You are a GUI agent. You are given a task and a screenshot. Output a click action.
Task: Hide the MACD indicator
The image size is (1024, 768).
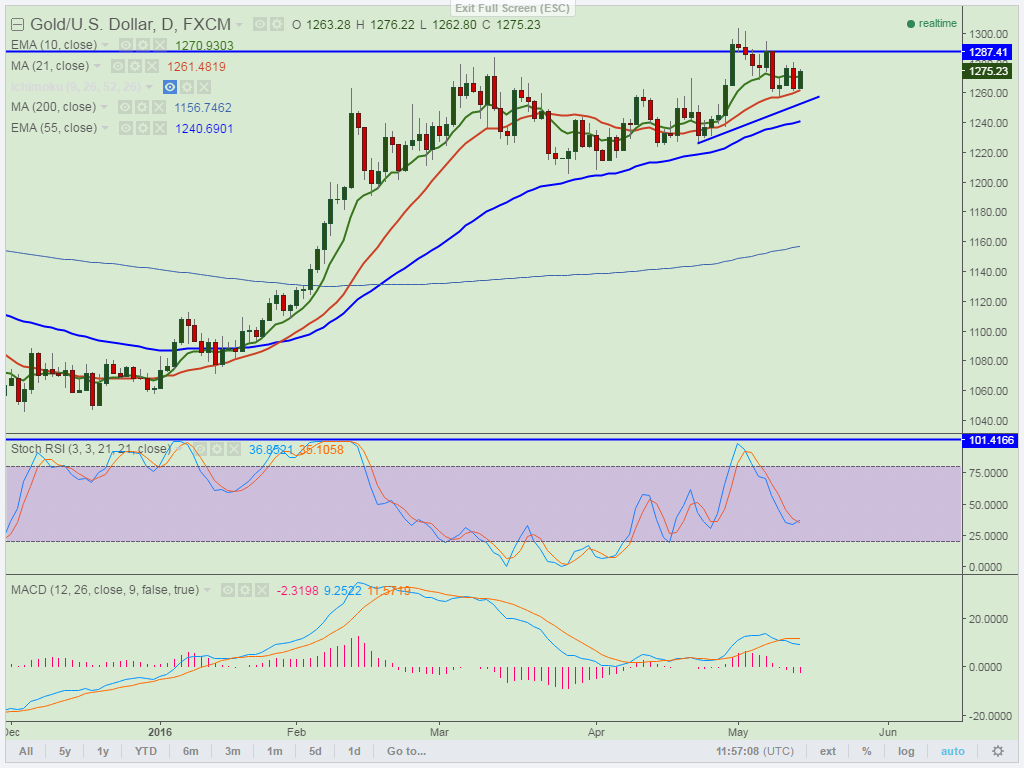228,590
